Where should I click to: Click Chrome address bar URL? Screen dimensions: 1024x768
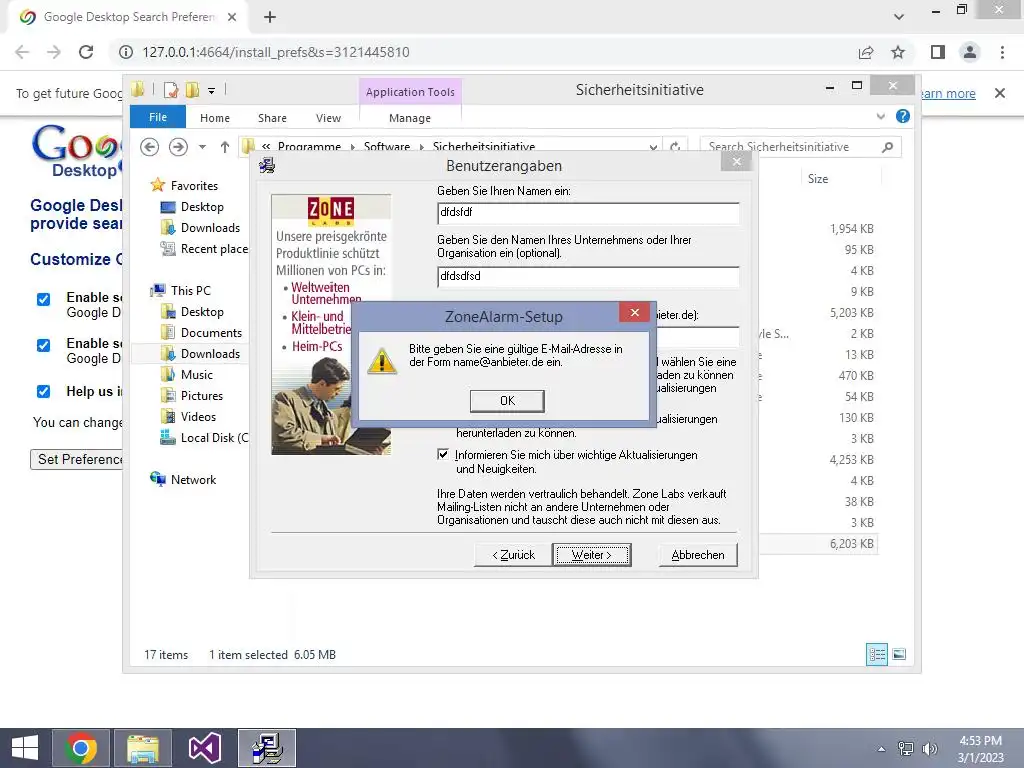click(276, 52)
